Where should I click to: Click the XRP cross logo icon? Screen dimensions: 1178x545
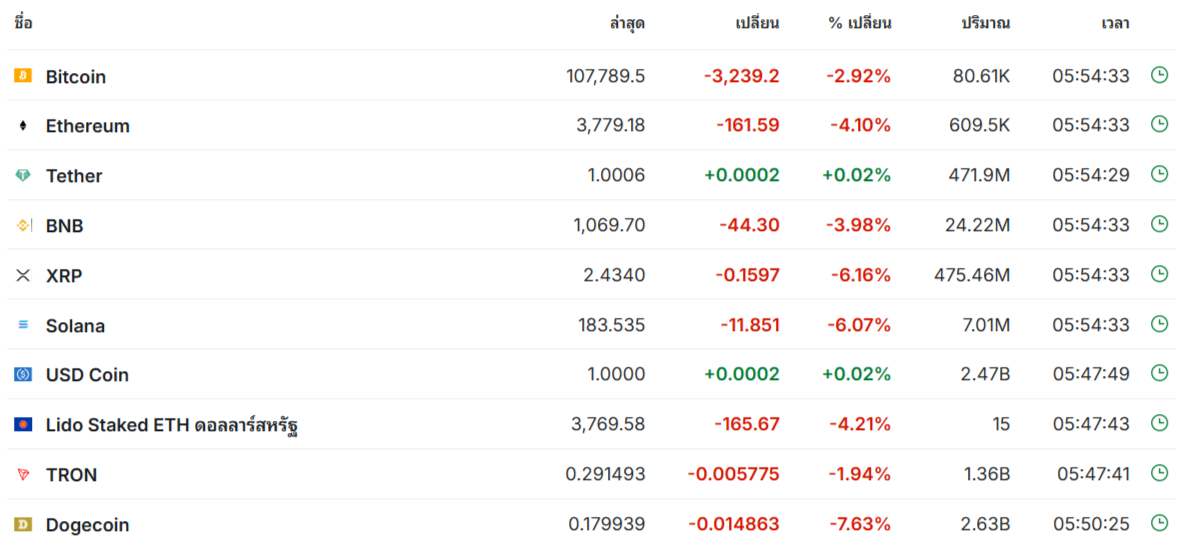[x=23, y=275]
